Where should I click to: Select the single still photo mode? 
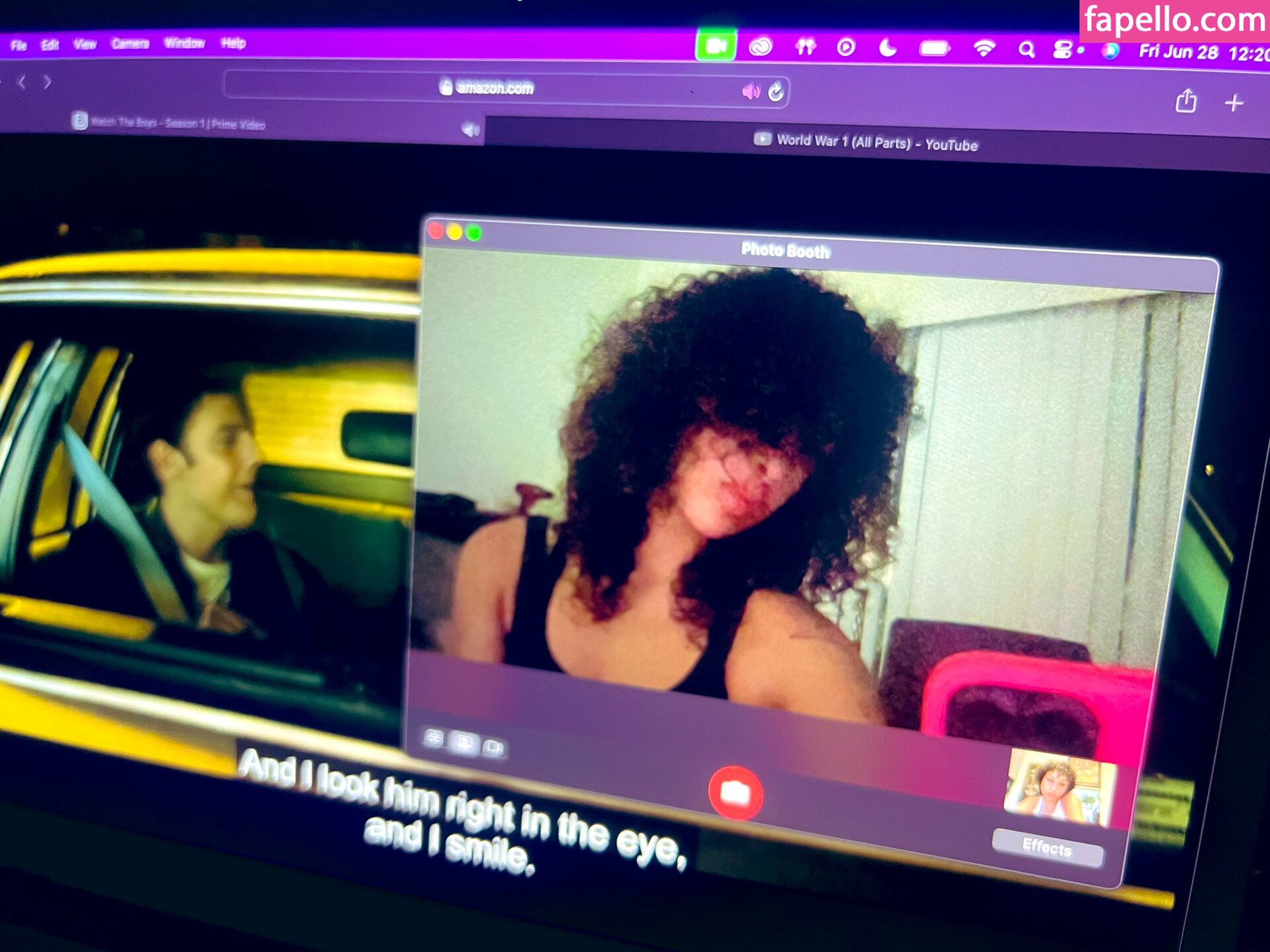coord(464,743)
